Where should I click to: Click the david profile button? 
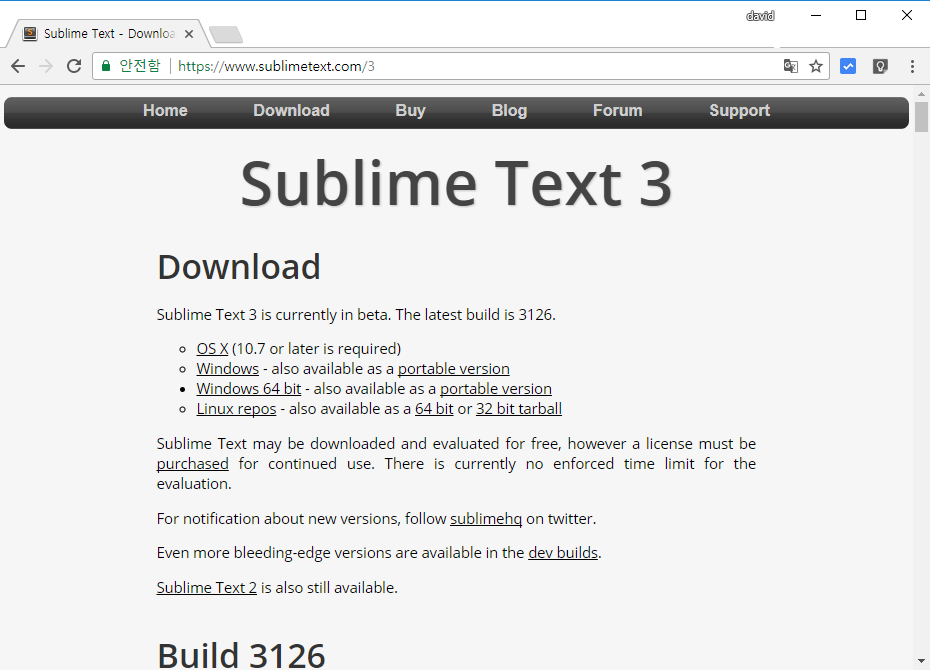pyautogui.click(x=760, y=16)
